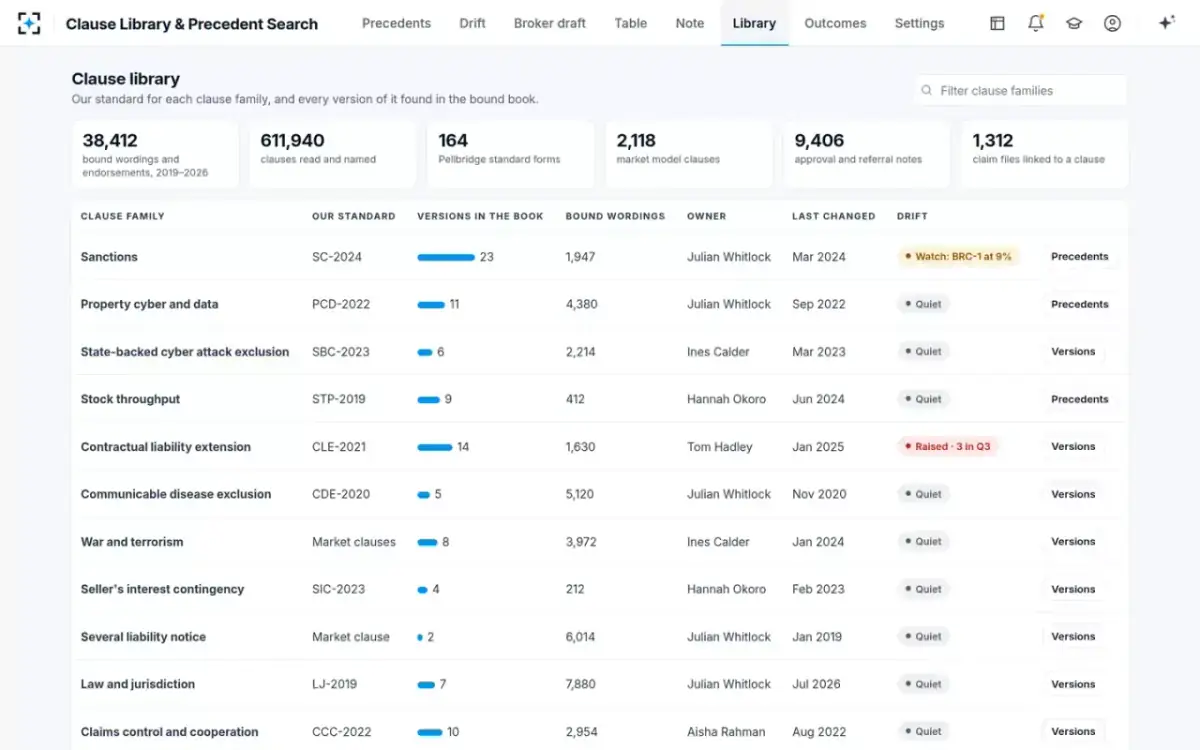Click the SC-2024 standard code
Image resolution: width=1200 pixels, height=750 pixels.
coord(337,257)
